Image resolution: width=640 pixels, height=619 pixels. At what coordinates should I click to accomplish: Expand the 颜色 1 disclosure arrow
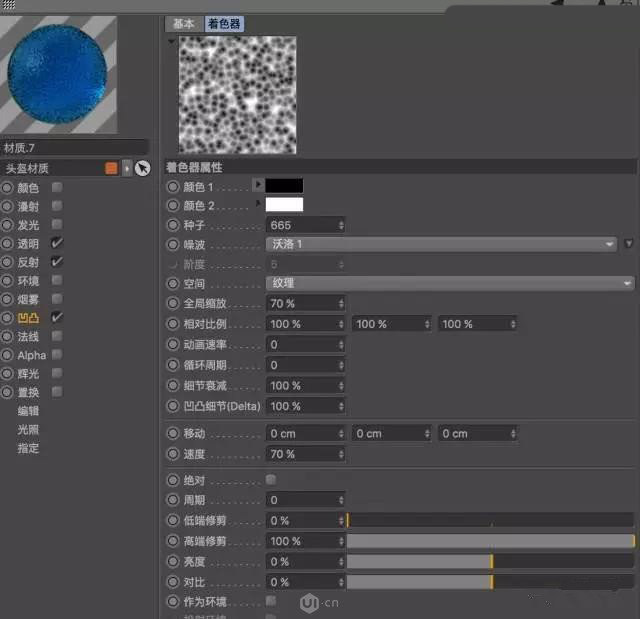[x=258, y=185]
